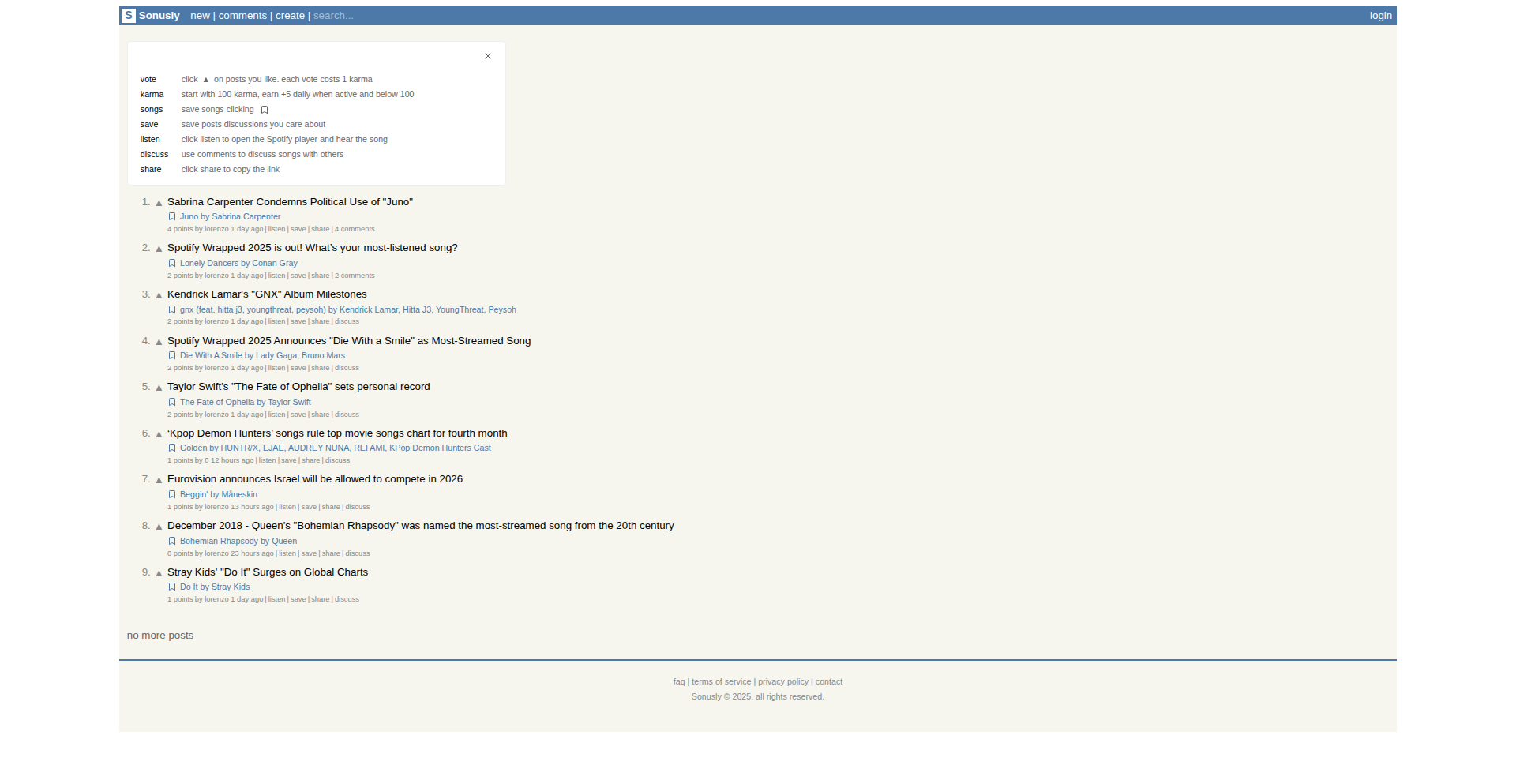
Task: Open the 4 comments on the Juno post
Action: tap(354, 229)
